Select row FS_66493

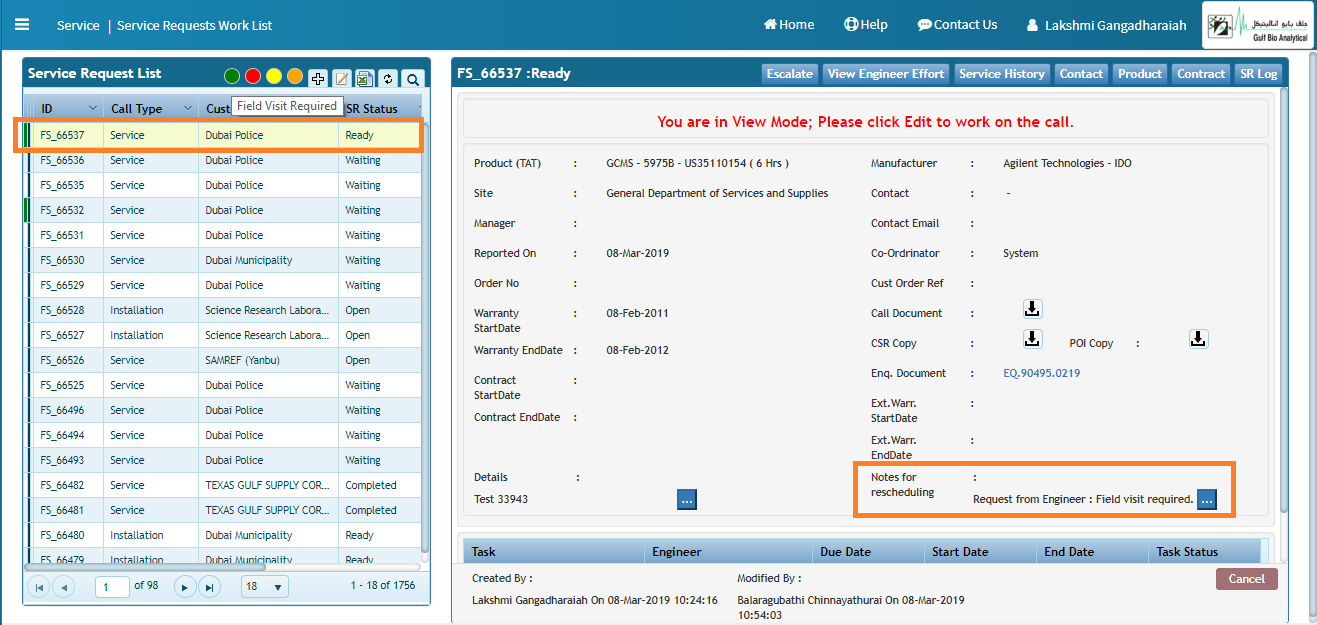coord(222,460)
